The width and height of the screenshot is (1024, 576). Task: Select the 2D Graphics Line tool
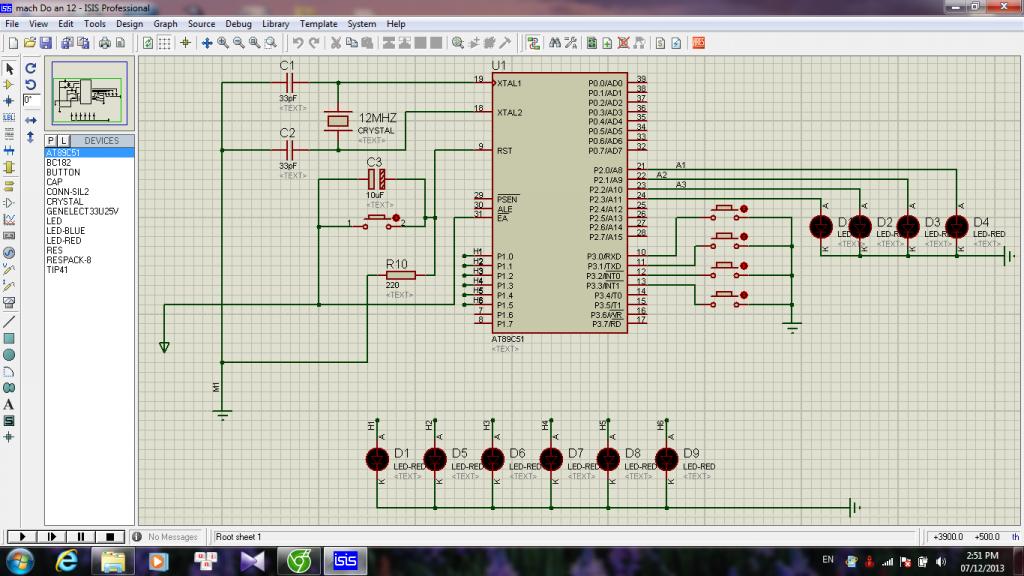(9, 321)
